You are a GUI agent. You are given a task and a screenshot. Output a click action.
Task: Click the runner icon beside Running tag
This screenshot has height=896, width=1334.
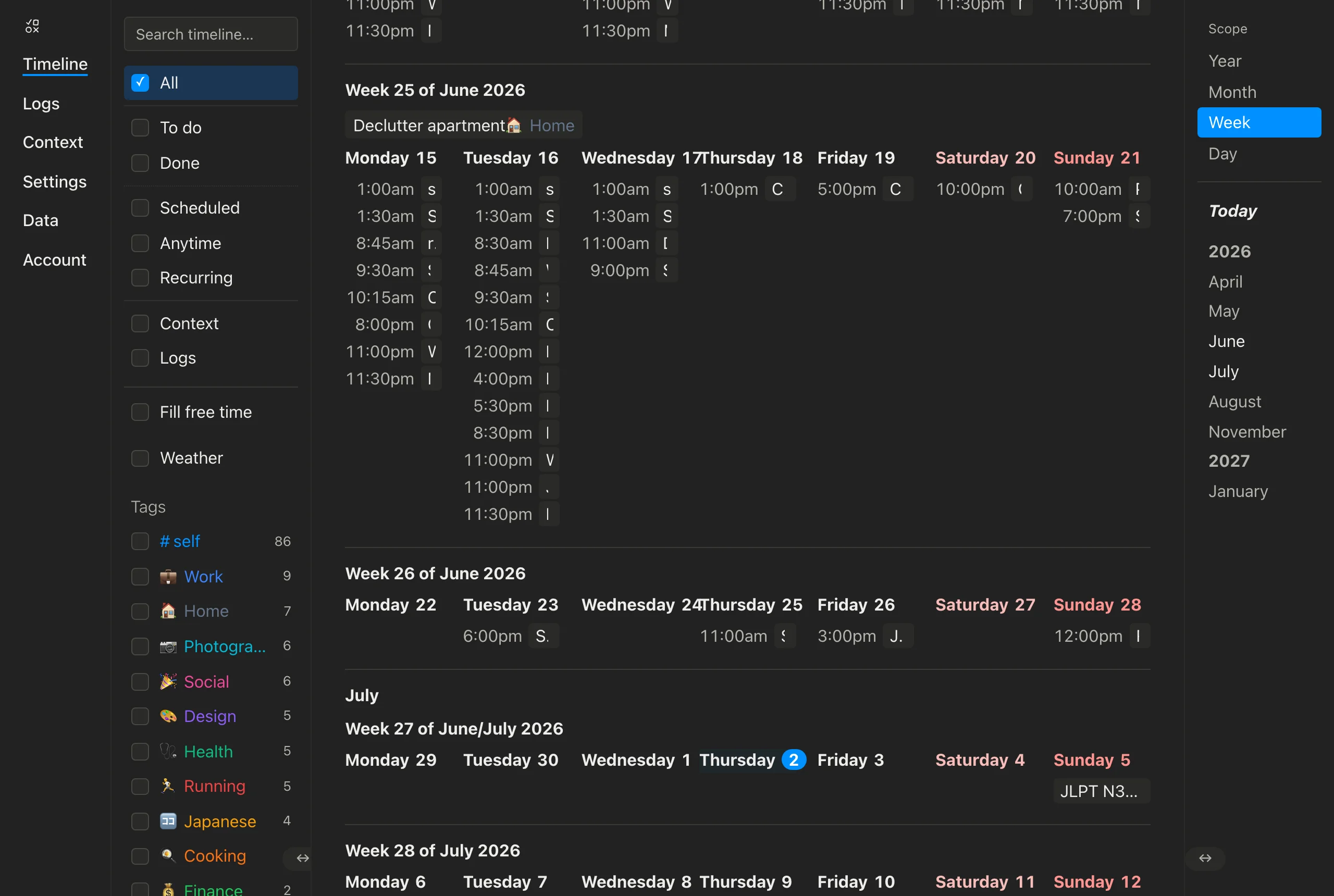168,786
